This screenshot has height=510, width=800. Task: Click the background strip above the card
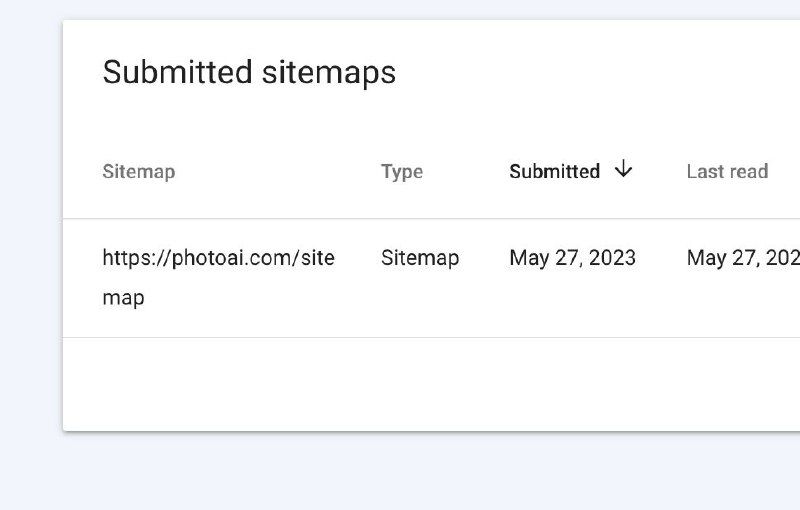(x=400, y=9)
